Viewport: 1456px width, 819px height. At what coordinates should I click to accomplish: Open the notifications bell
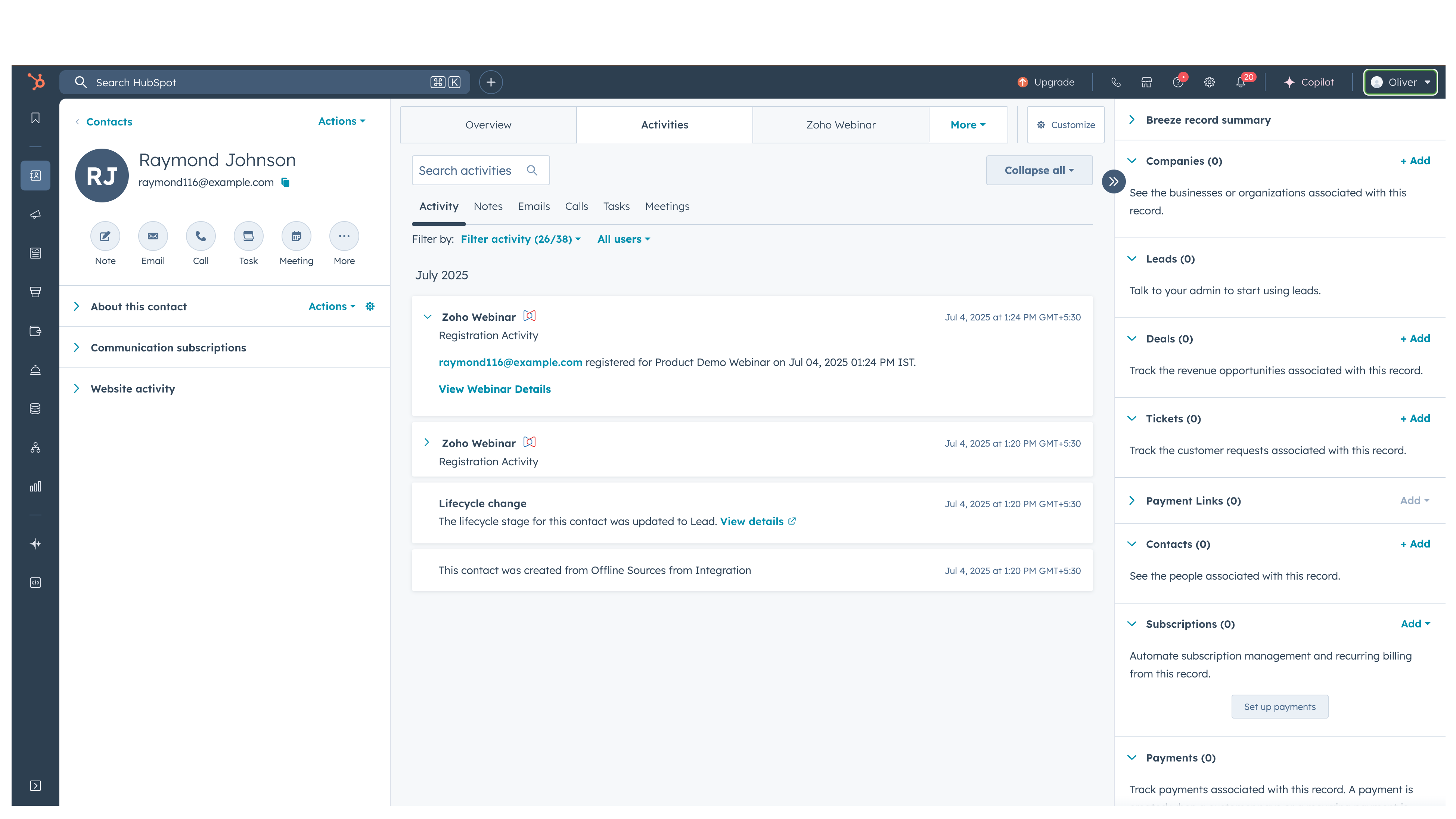click(1240, 83)
